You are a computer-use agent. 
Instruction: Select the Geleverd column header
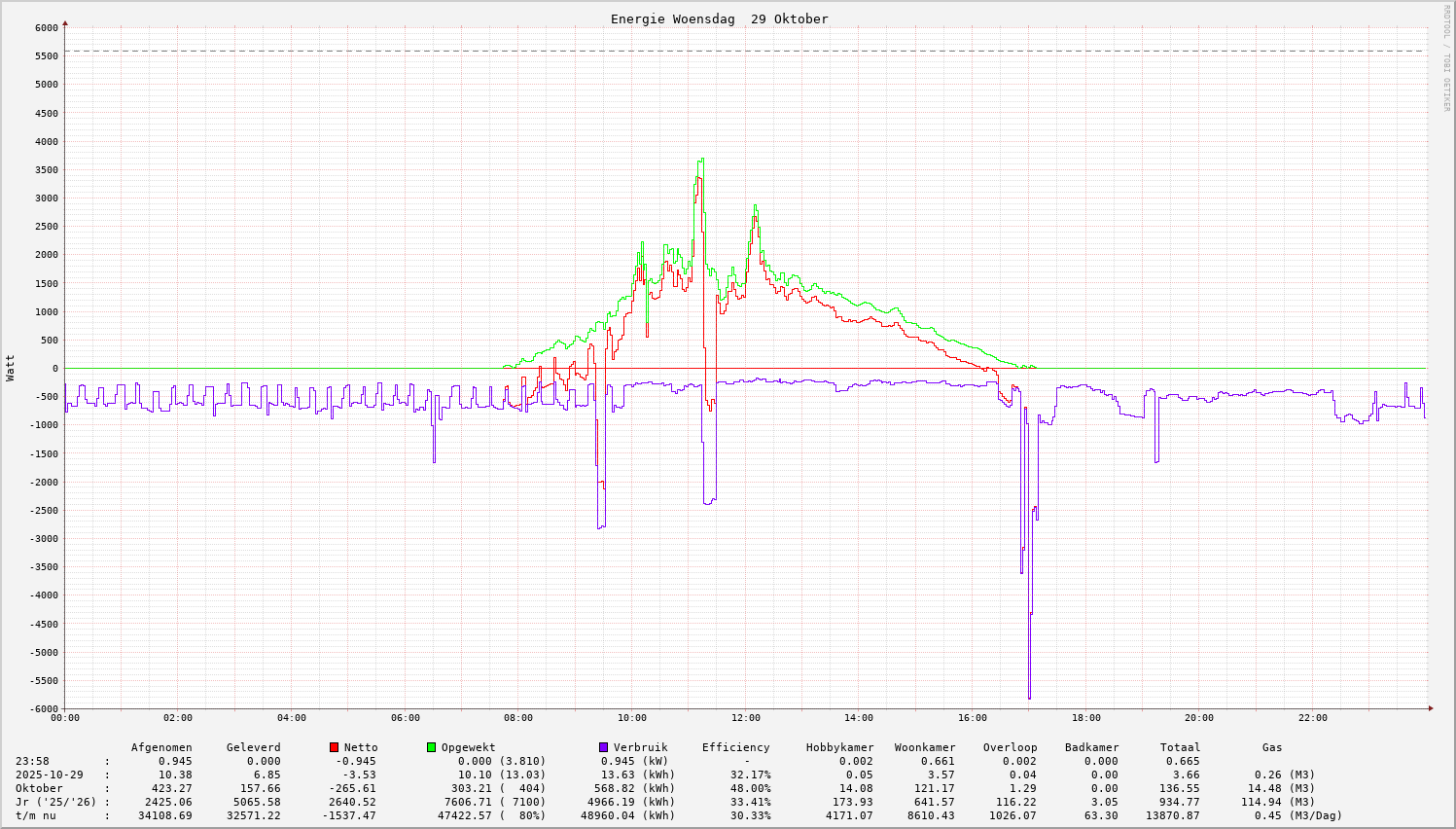253,747
